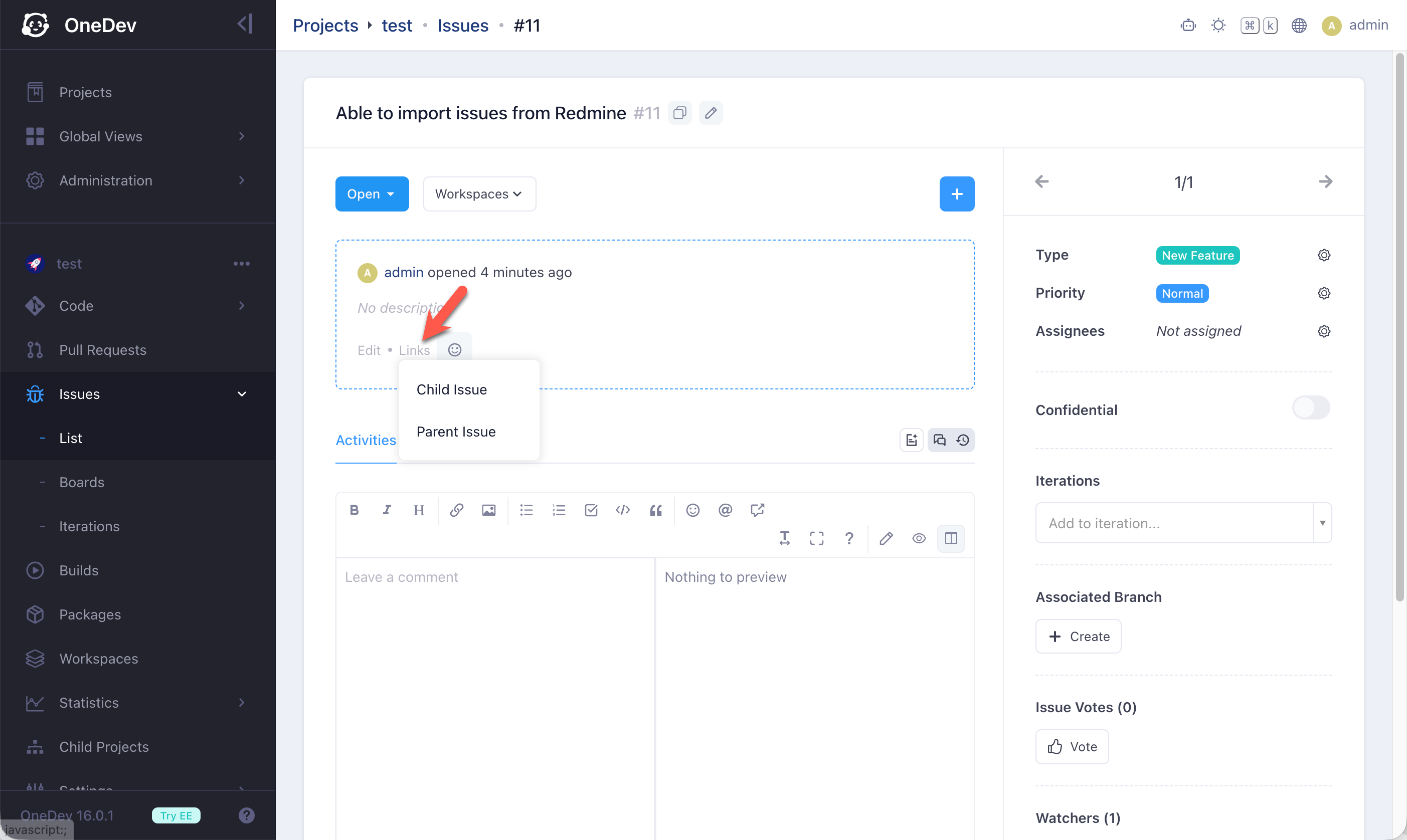Go to next issue arrow
The height and width of the screenshot is (840, 1407).
1325,182
